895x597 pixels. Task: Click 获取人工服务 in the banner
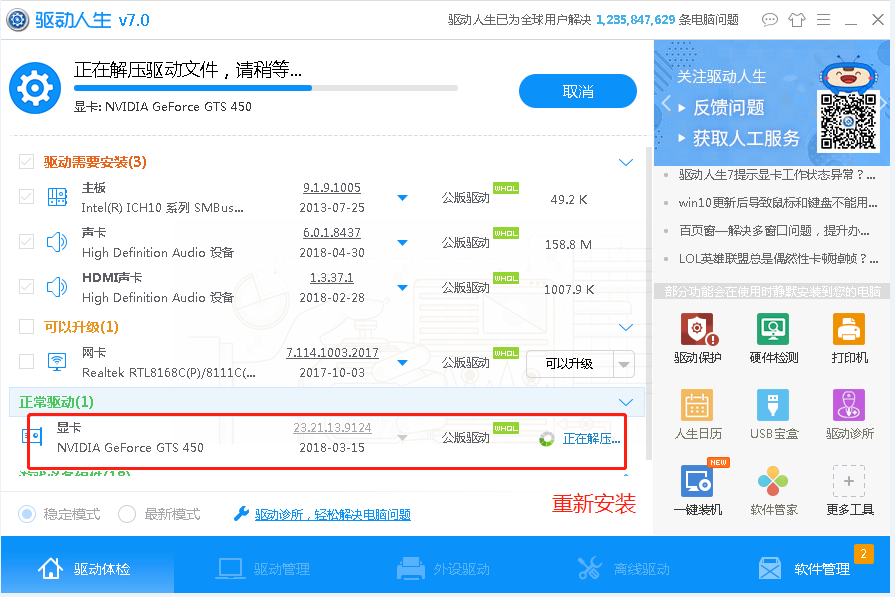746,138
